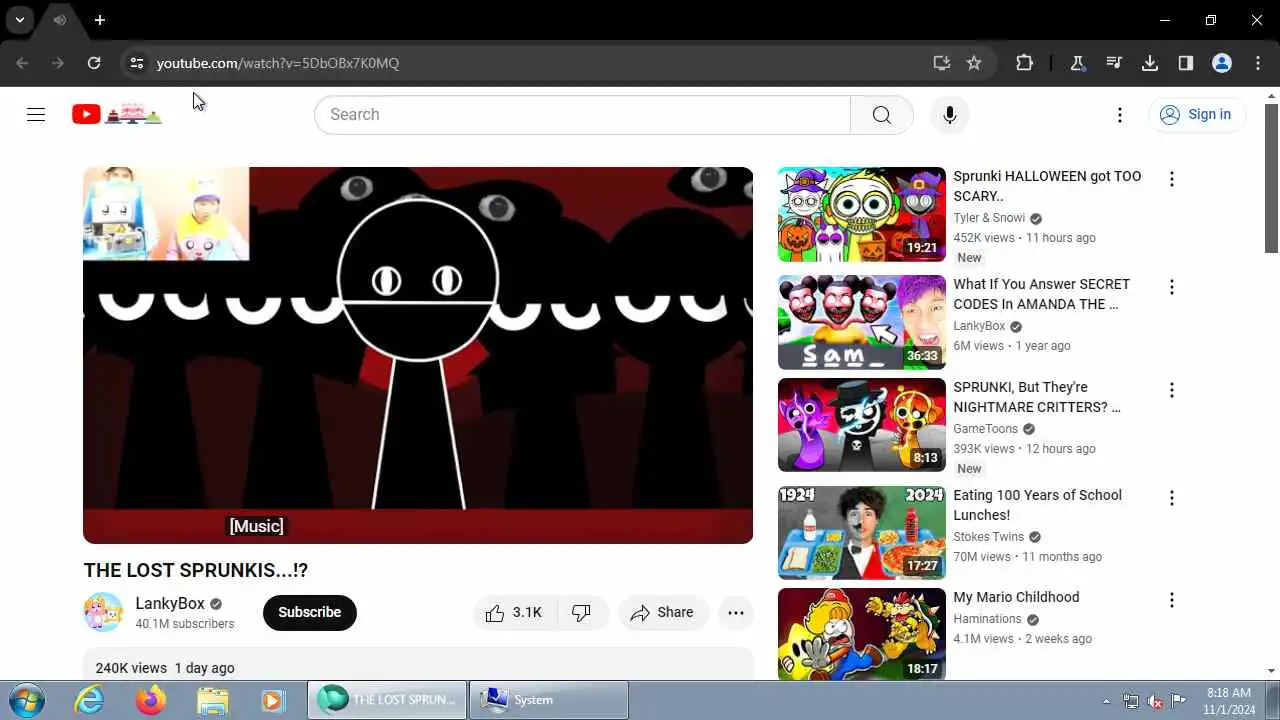
Task: Open browser extensions puzzle icon
Action: click(1024, 63)
